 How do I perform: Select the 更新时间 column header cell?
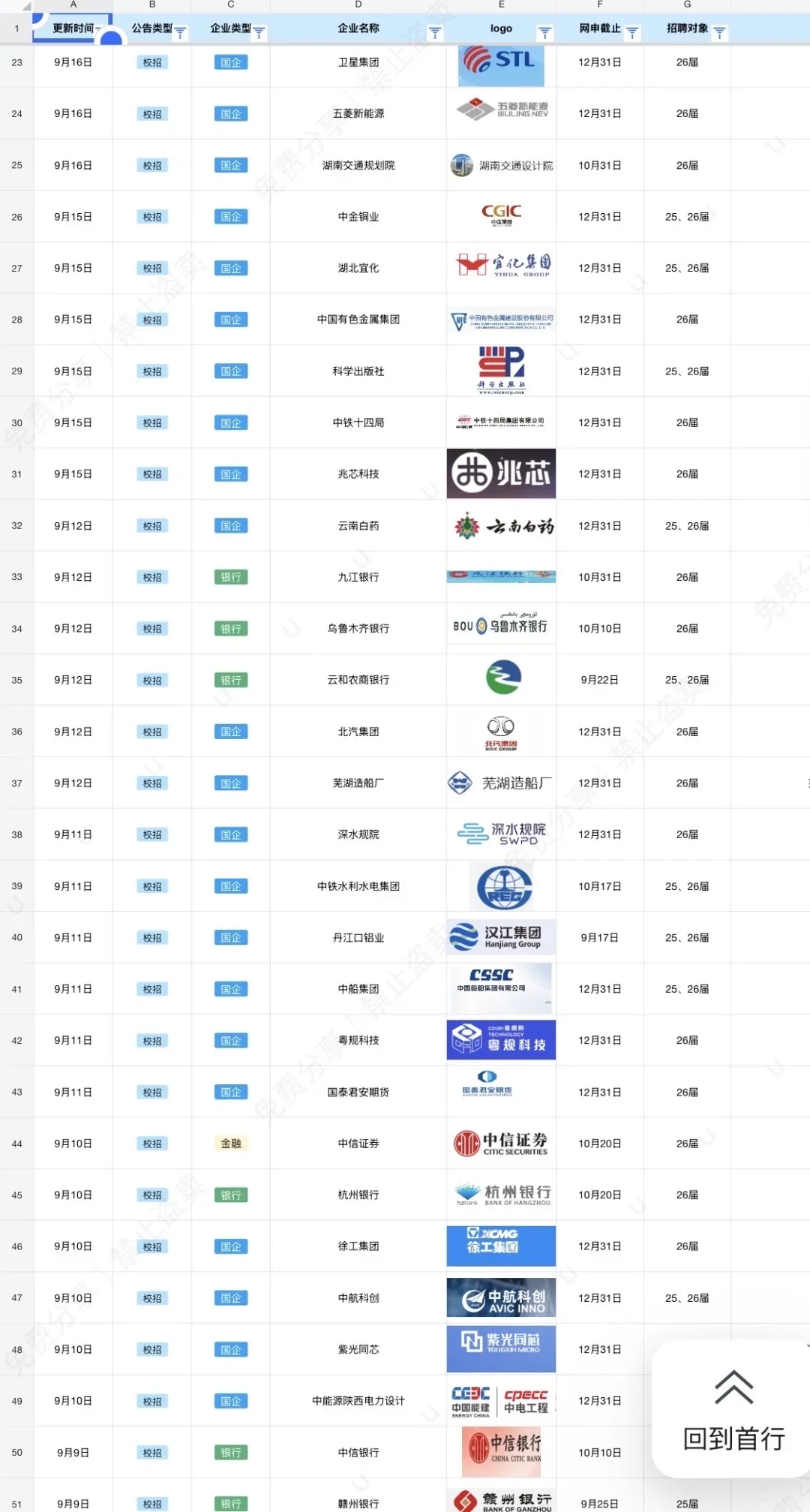pyautogui.click(x=73, y=29)
